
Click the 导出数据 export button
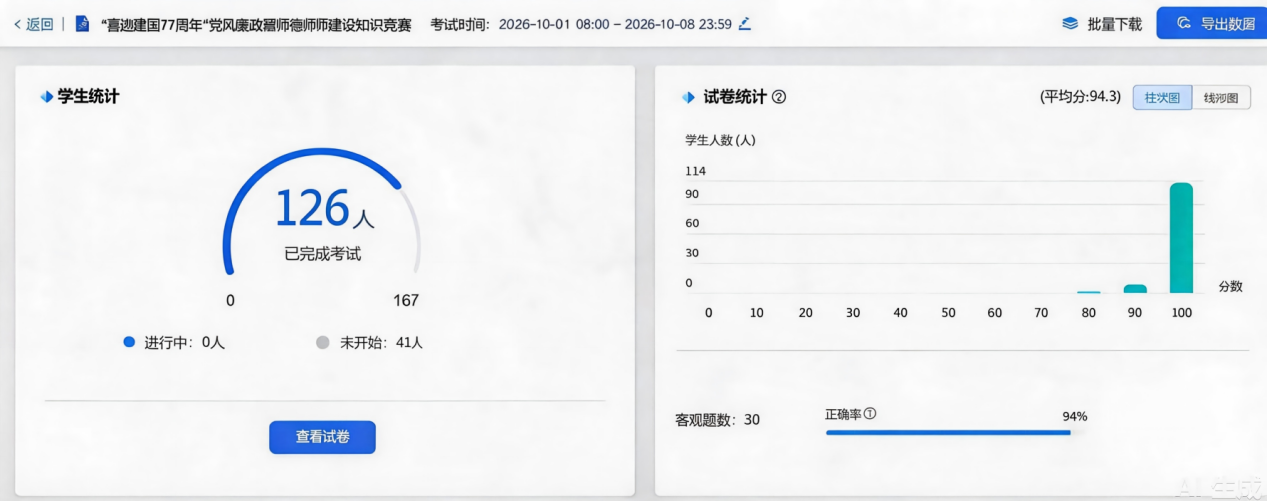click(x=1212, y=23)
